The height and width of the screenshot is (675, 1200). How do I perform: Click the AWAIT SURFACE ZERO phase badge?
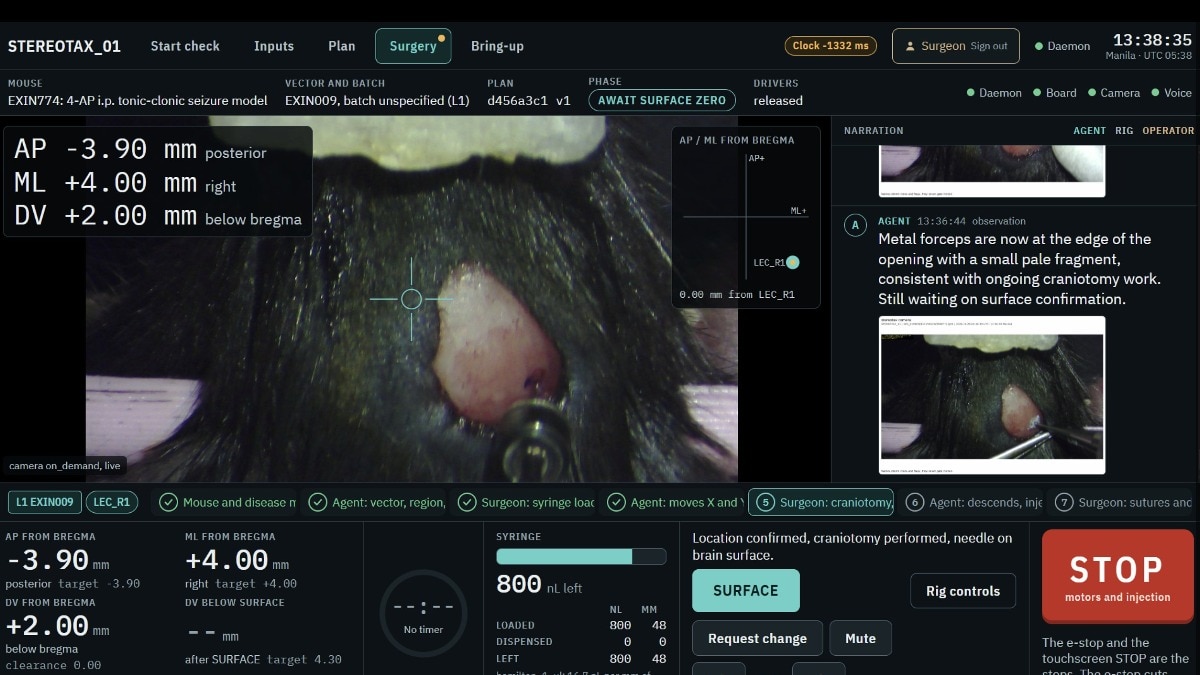pyautogui.click(x=662, y=100)
